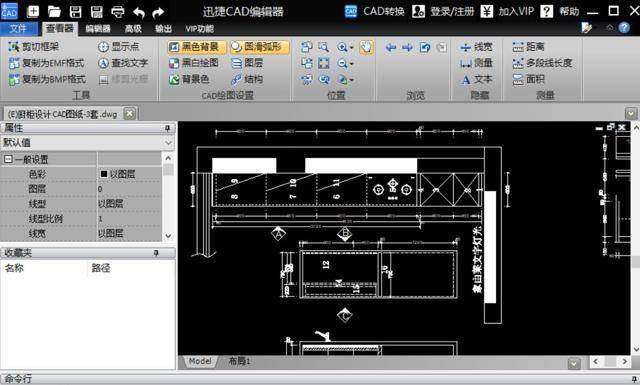This screenshot has width=640, height=385.
Task: Toggle 测量 dimension visibility
Action: click(x=476, y=63)
